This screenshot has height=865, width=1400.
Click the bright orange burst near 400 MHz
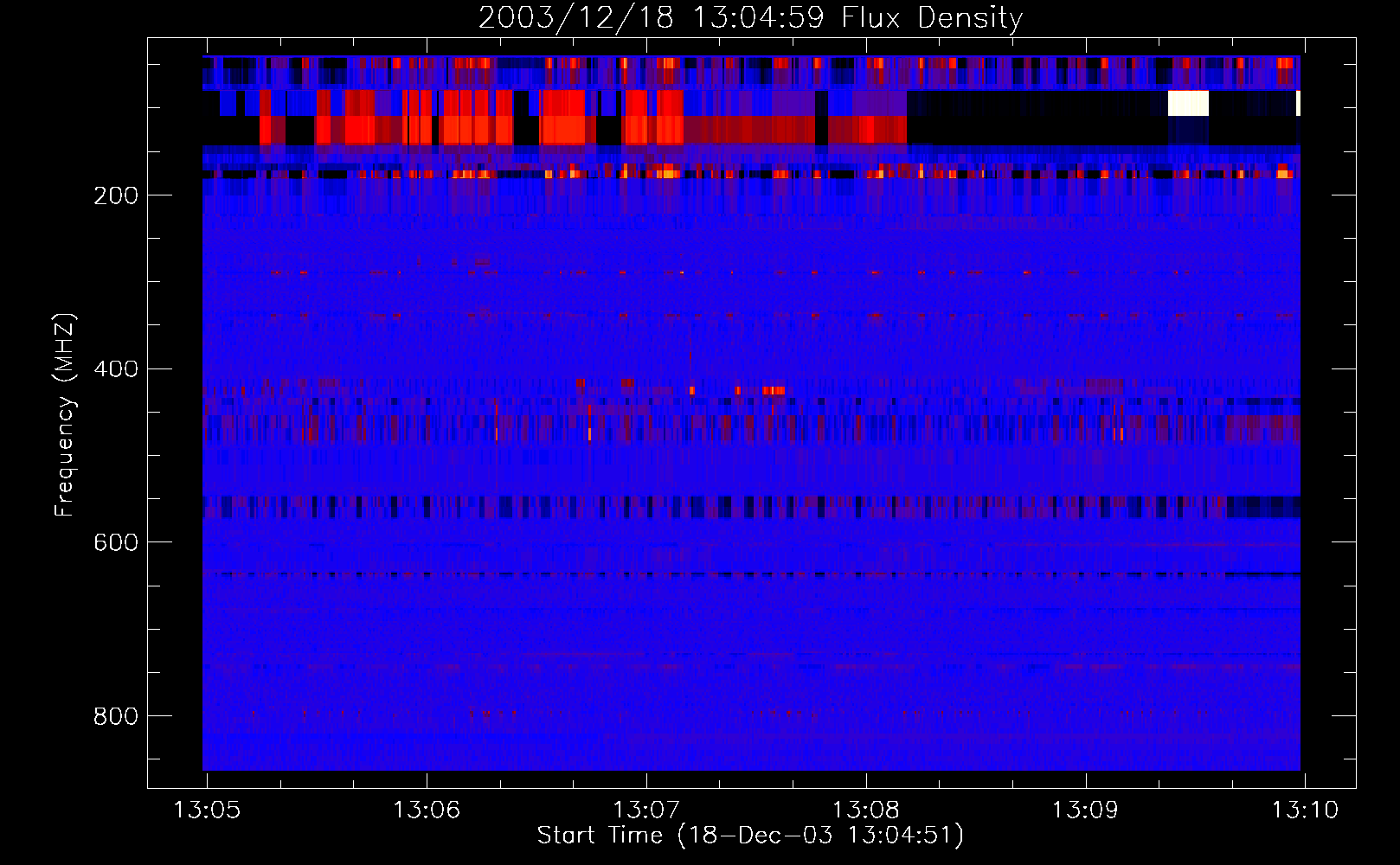[x=773, y=390]
